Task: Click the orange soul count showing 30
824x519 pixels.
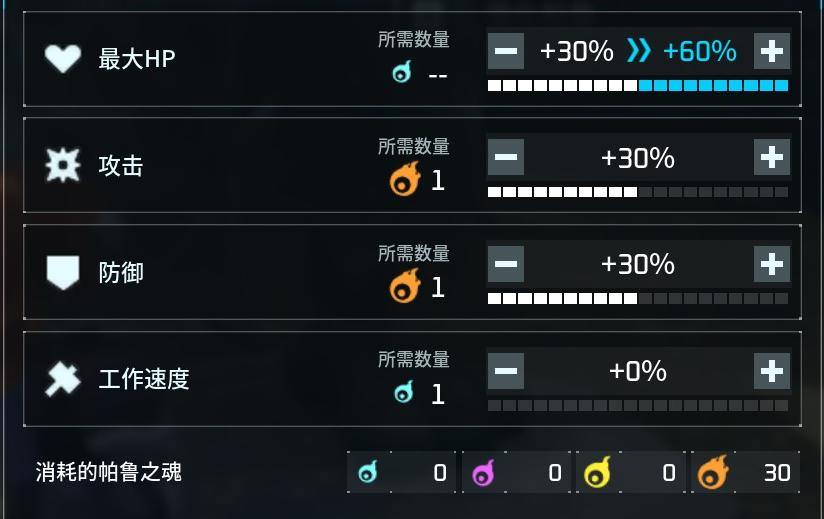Action: point(776,473)
